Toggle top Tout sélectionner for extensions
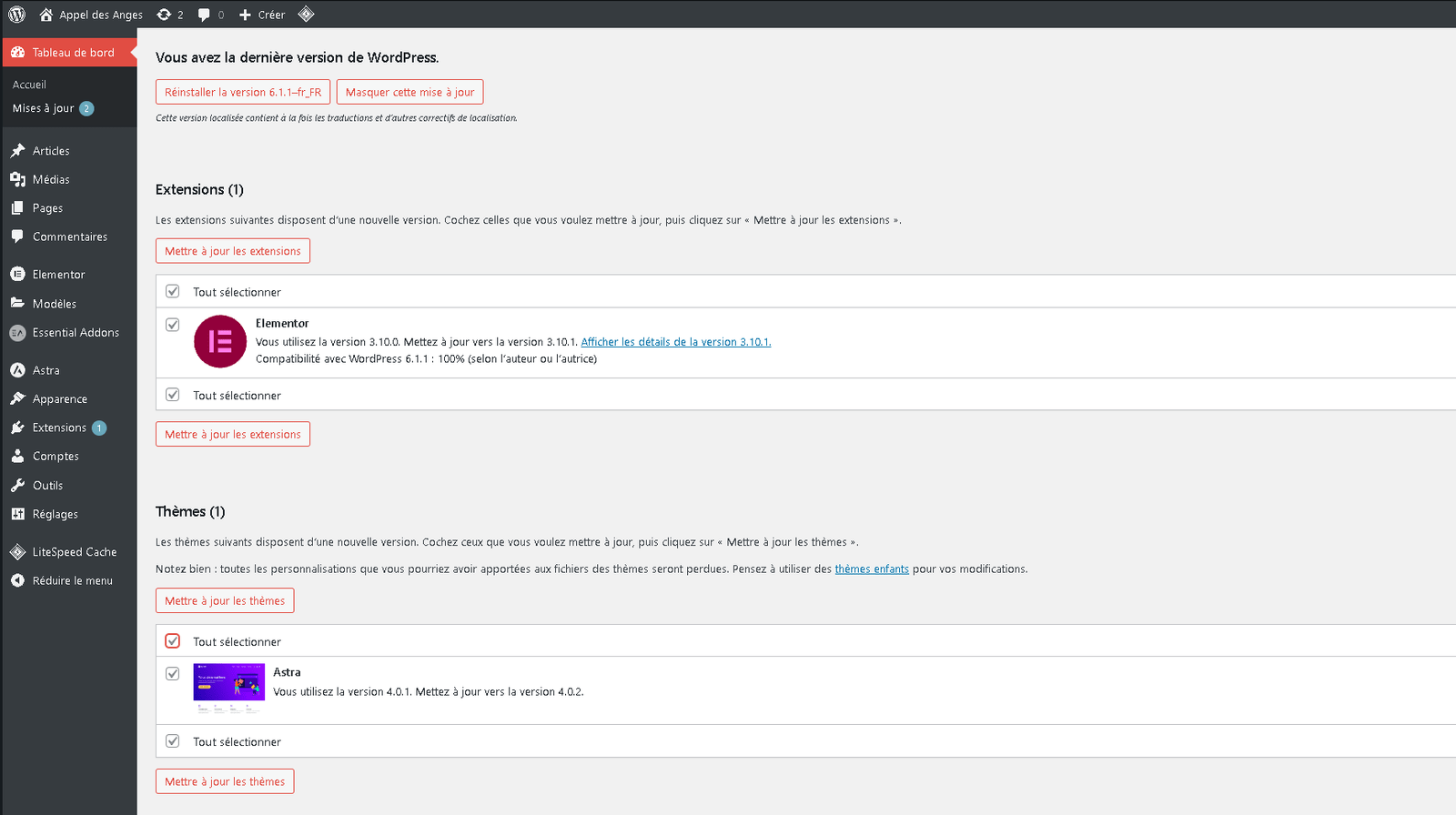The height and width of the screenshot is (815, 1456). pyautogui.click(x=173, y=292)
